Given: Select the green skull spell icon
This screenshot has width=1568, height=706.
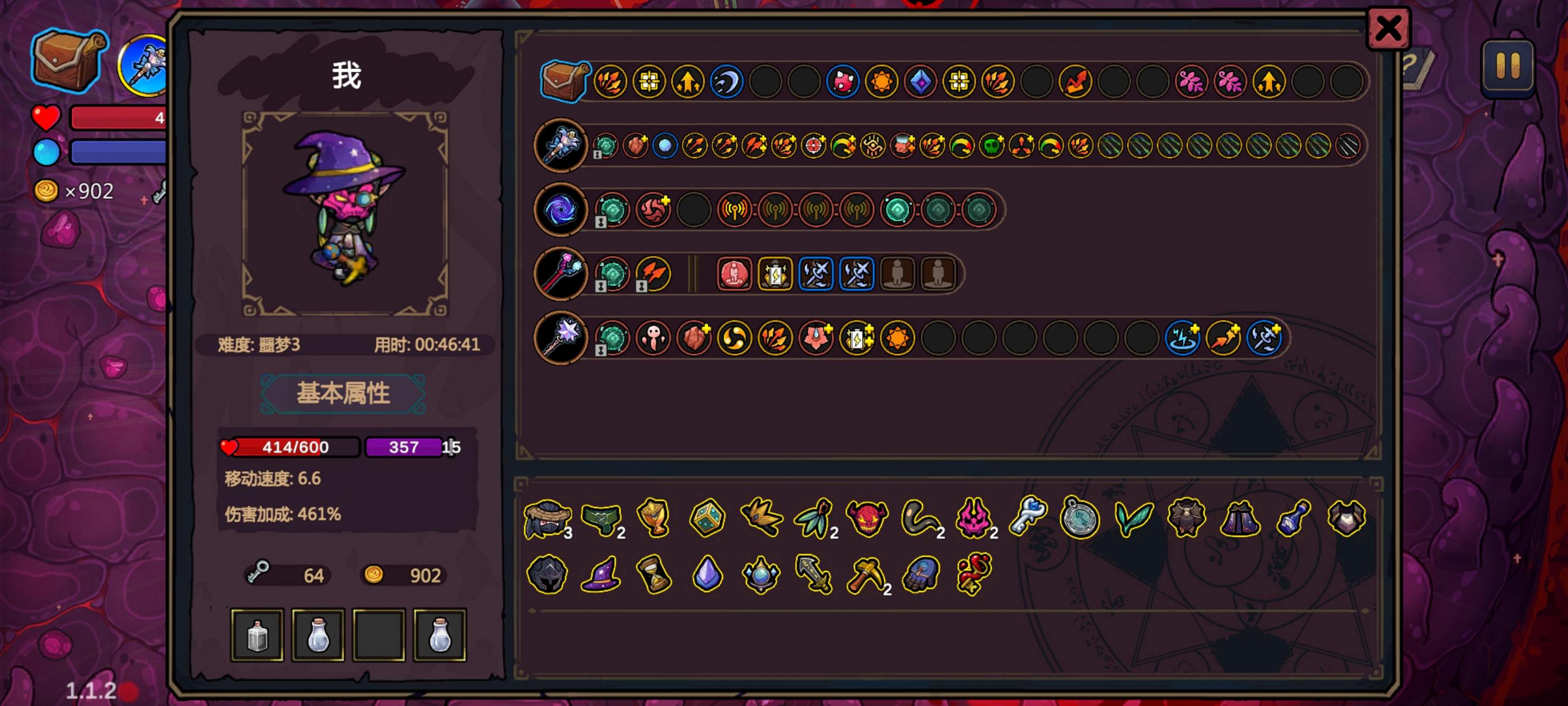Looking at the screenshot, I should click(x=991, y=146).
